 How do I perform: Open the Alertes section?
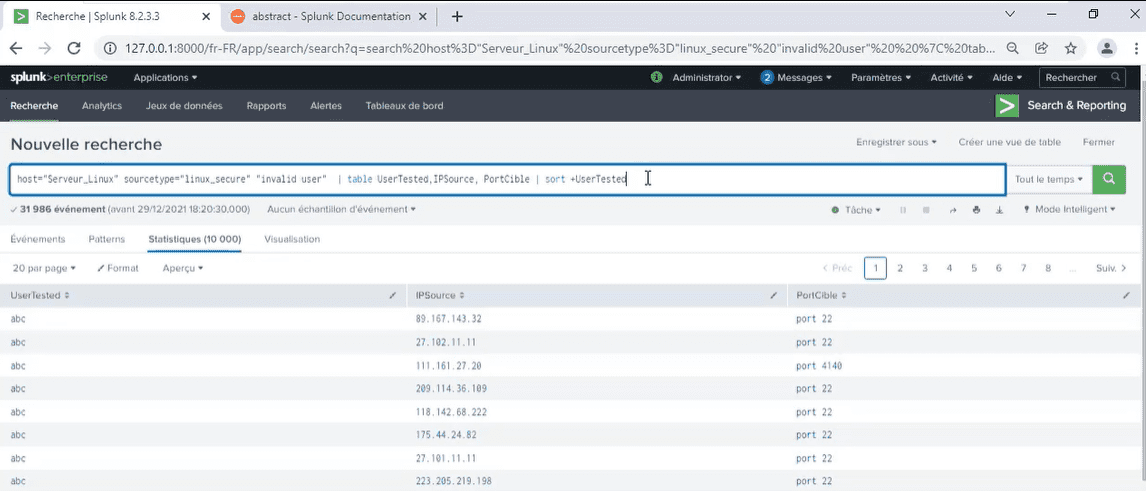(x=326, y=106)
